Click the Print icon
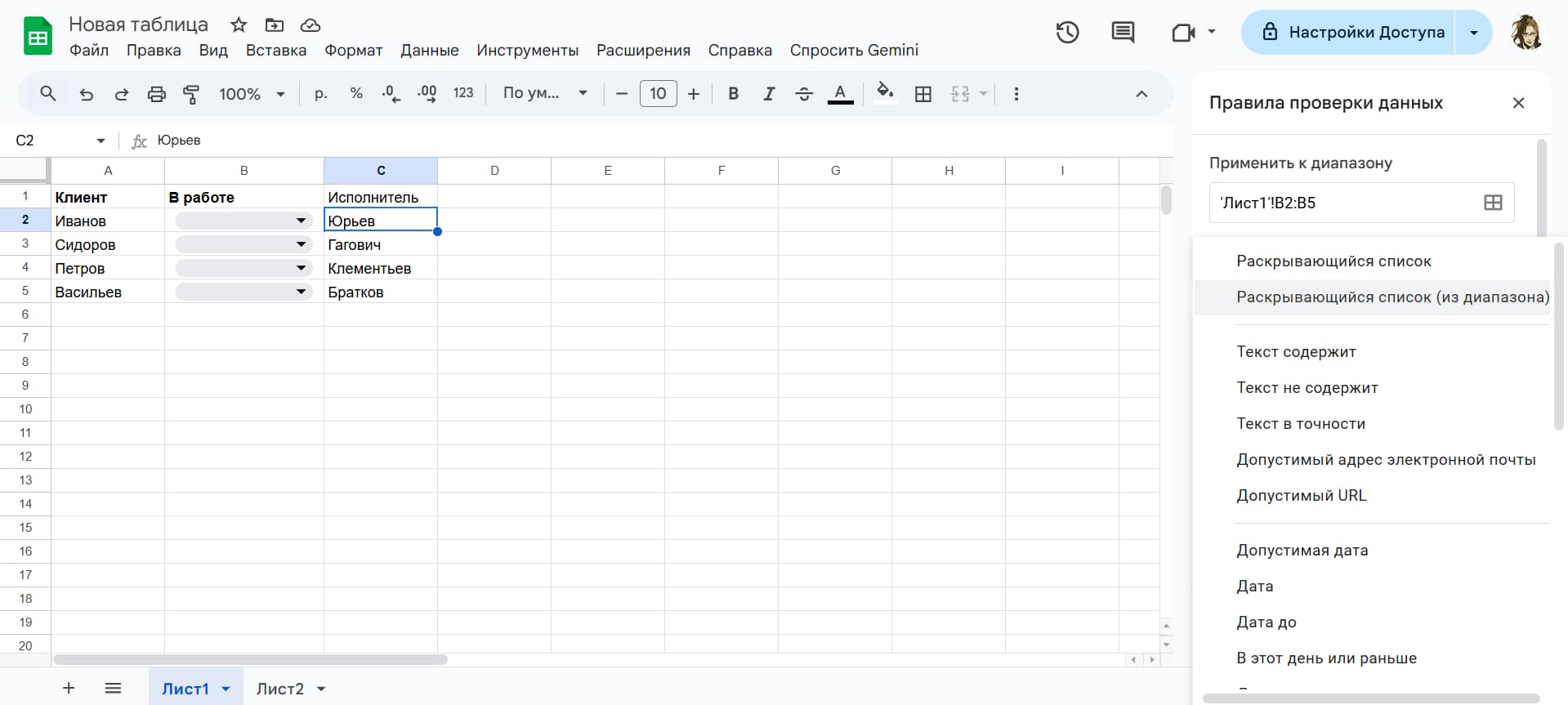Viewport: 1568px width, 705px height. pyautogui.click(x=156, y=94)
